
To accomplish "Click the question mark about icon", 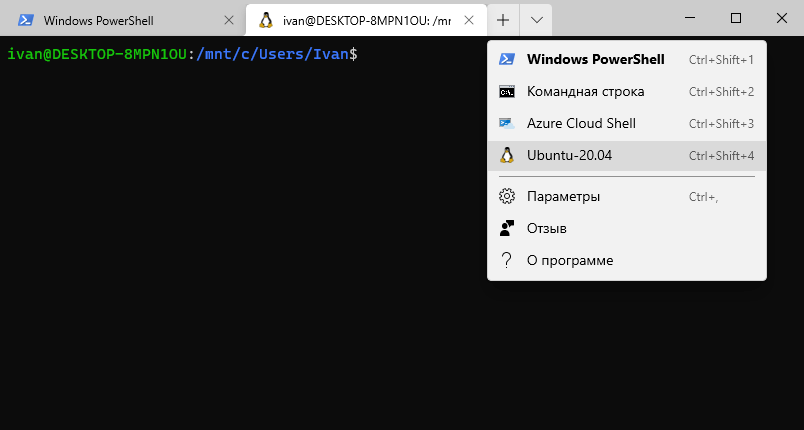I will [x=507, y=260].
